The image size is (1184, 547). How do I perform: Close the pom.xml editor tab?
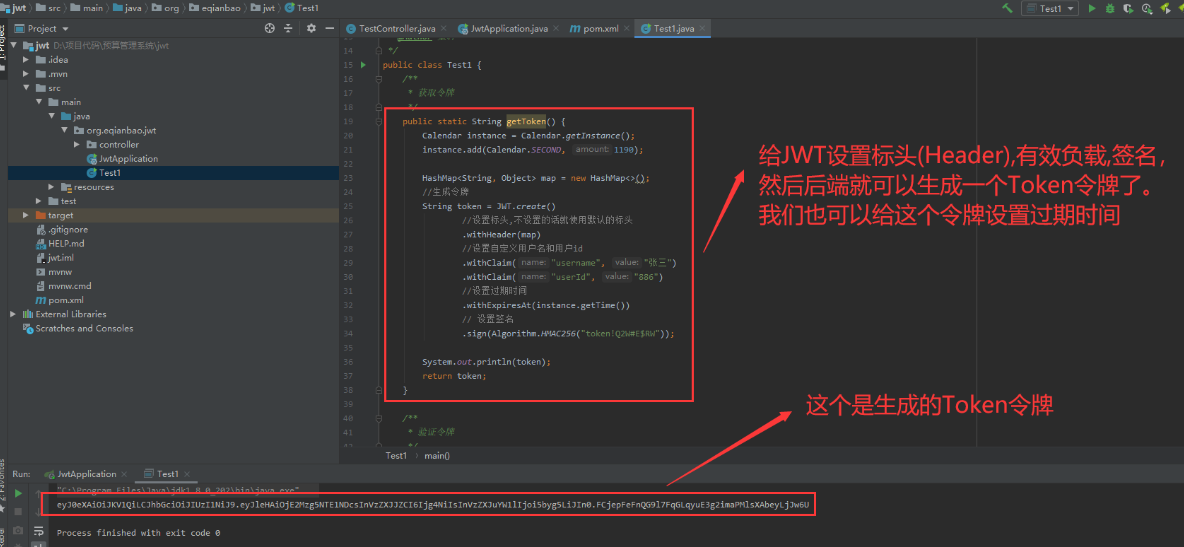click(627, 29)
